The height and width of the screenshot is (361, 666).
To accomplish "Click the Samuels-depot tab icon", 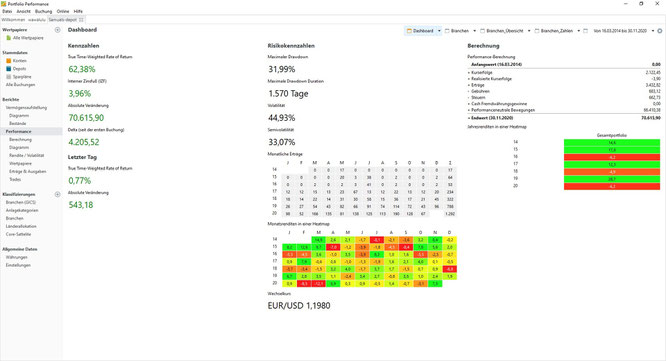I will (x=81, y=20).
